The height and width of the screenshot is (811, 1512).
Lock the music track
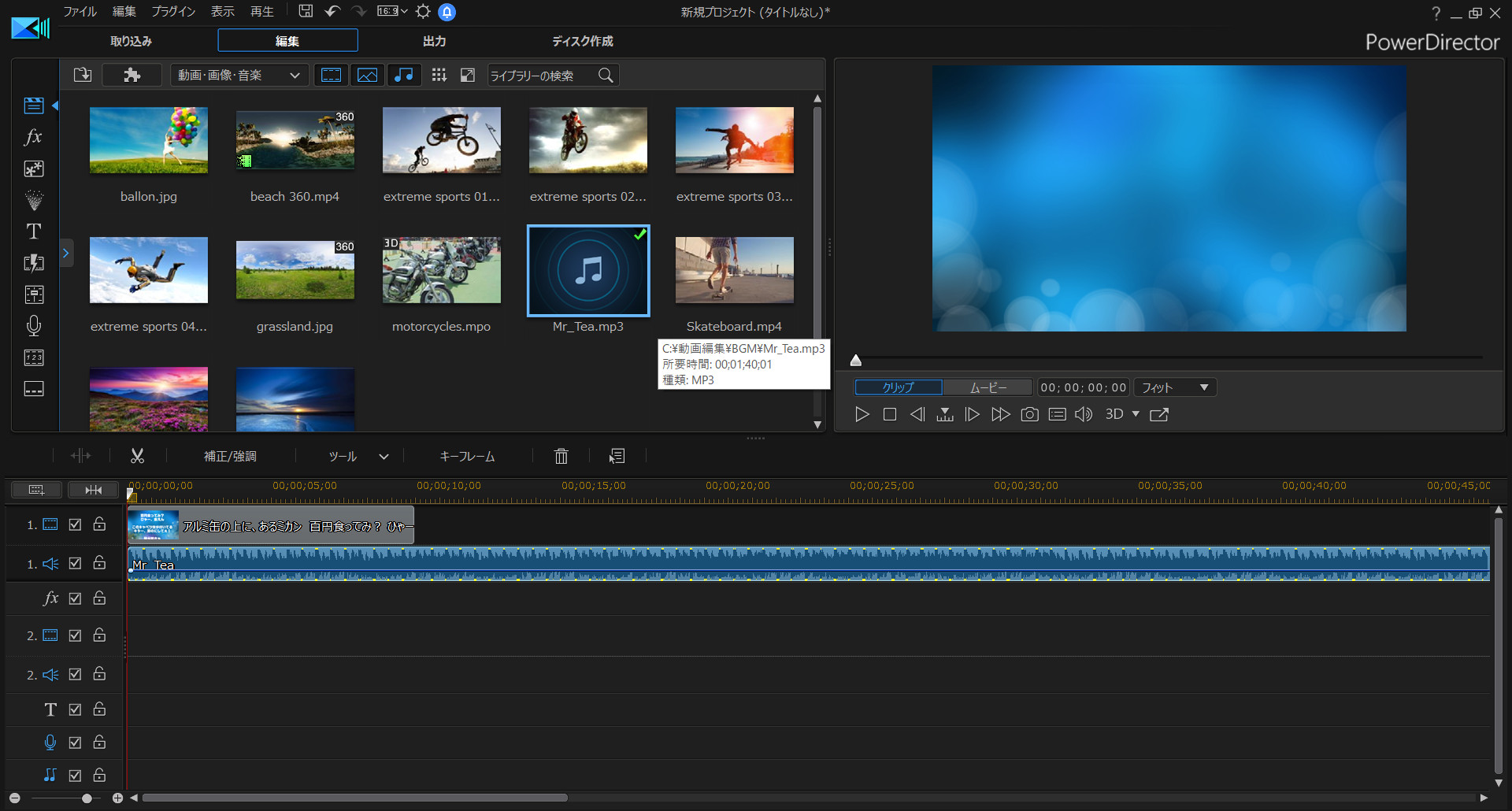99,775
